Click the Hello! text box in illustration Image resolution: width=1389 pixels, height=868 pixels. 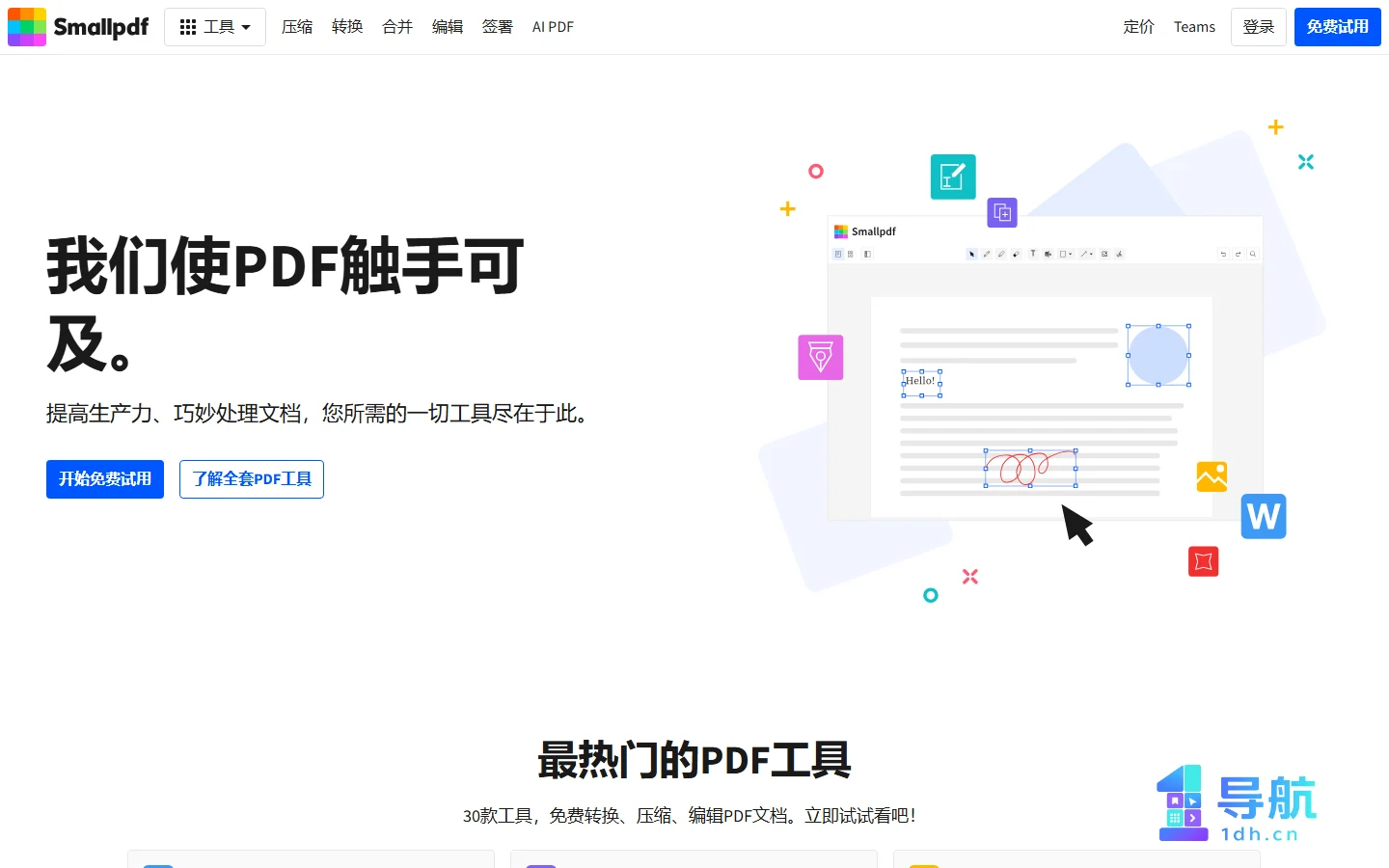pos(921,383)
